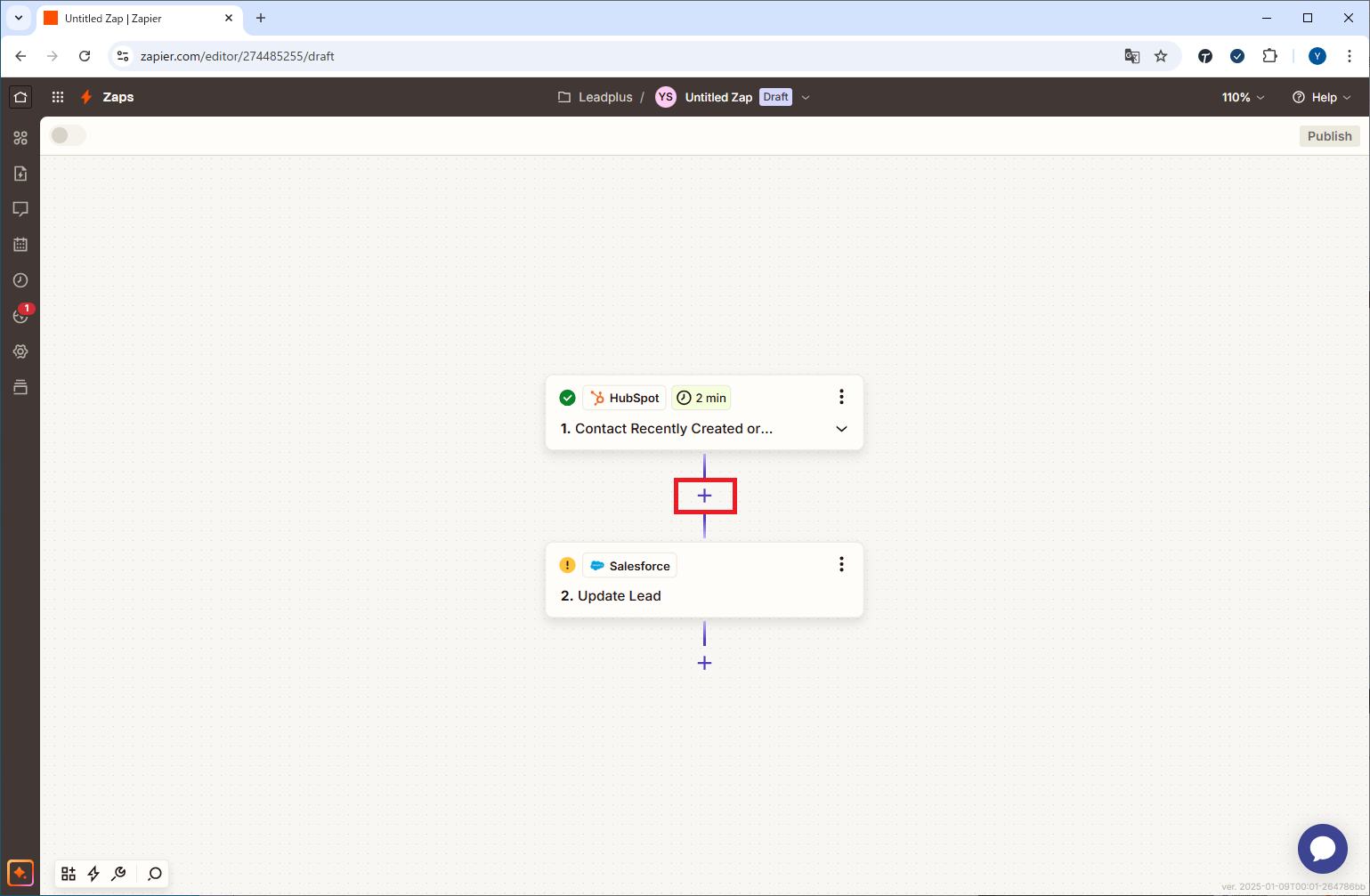
Task: Click the add-note grid icon in bottom toolbar
Action: tap(69, 874)
